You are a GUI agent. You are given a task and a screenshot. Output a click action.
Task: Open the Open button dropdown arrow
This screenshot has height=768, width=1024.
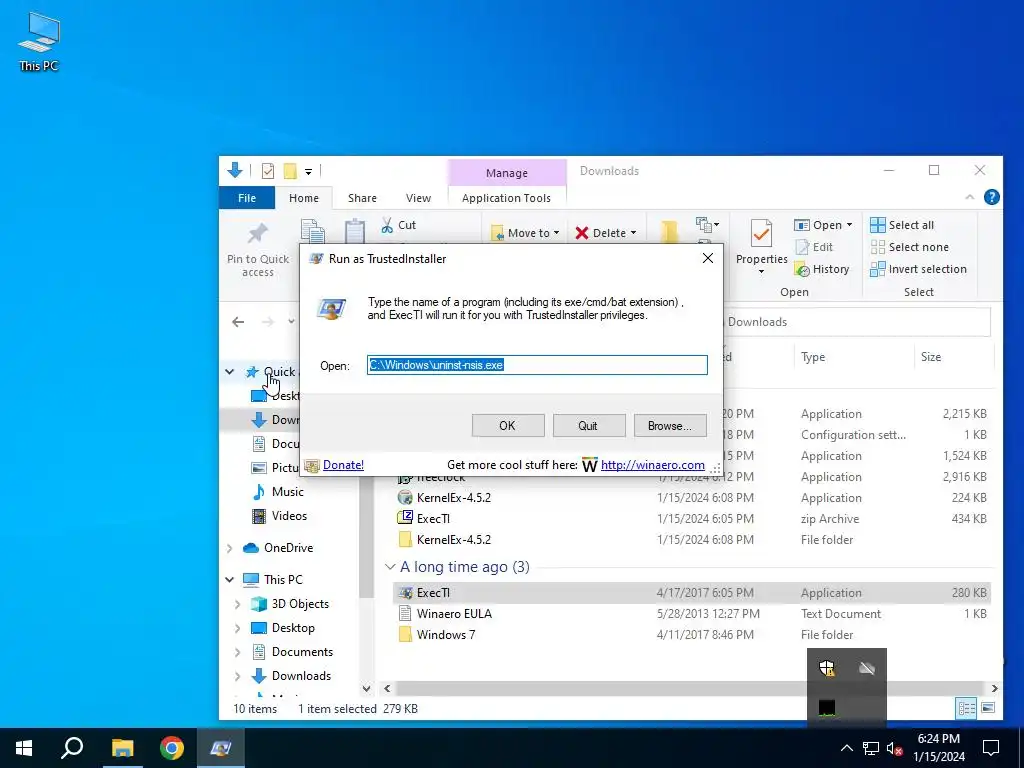point(849,225)
